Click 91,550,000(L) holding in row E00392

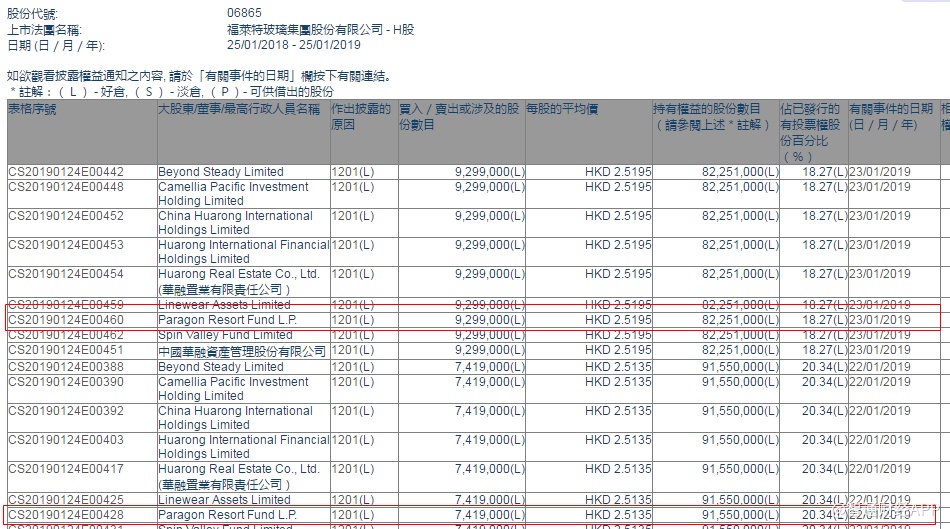[740, 411]
